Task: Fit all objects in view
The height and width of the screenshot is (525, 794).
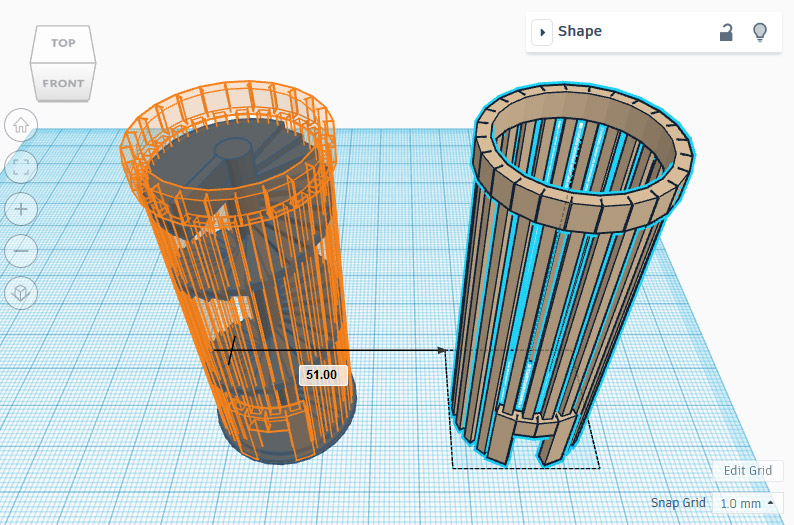Action: pos(21,167)
